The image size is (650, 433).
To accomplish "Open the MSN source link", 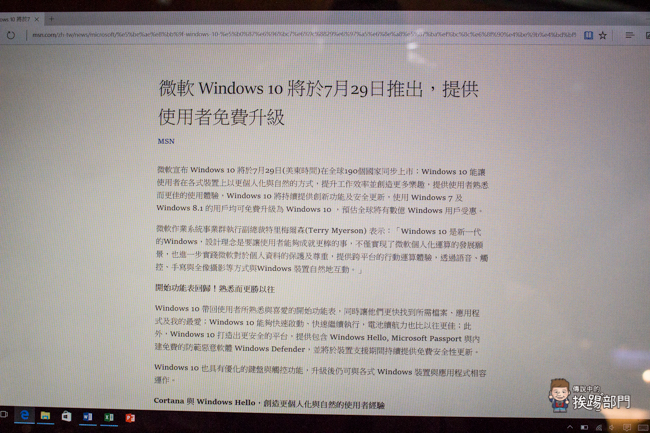I will pos(166,141).
